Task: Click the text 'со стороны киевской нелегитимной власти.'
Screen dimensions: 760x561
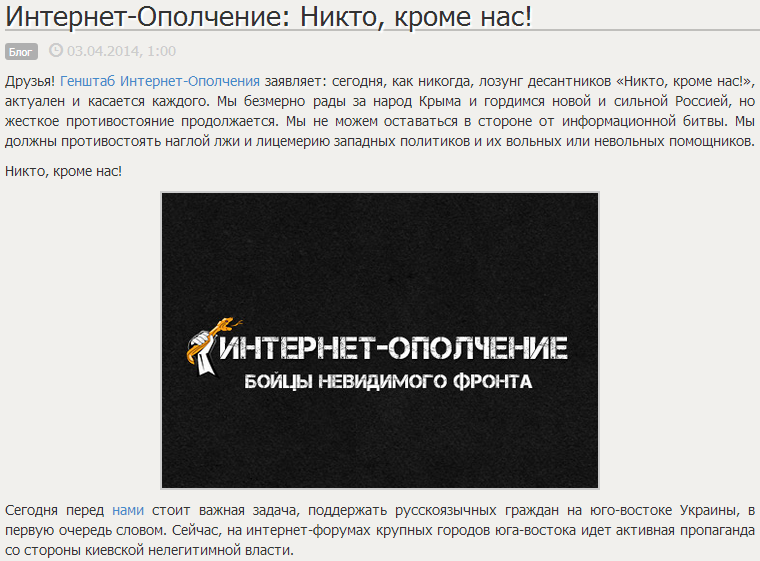Action: (149, 551)
